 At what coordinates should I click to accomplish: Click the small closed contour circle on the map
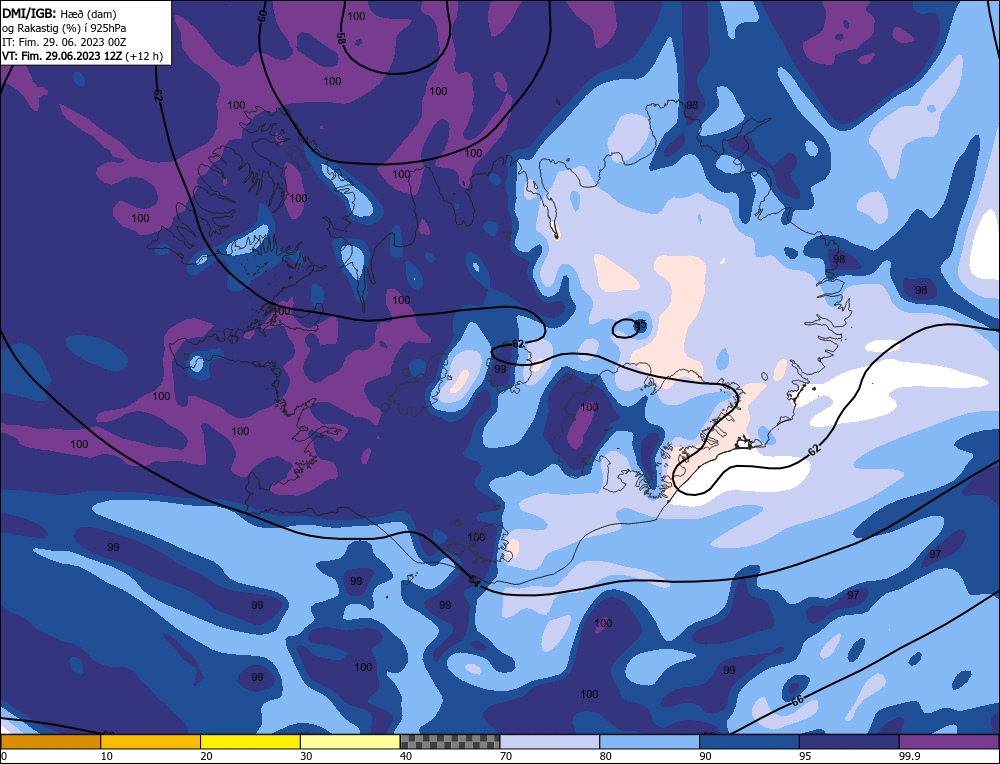coord(626,328)
